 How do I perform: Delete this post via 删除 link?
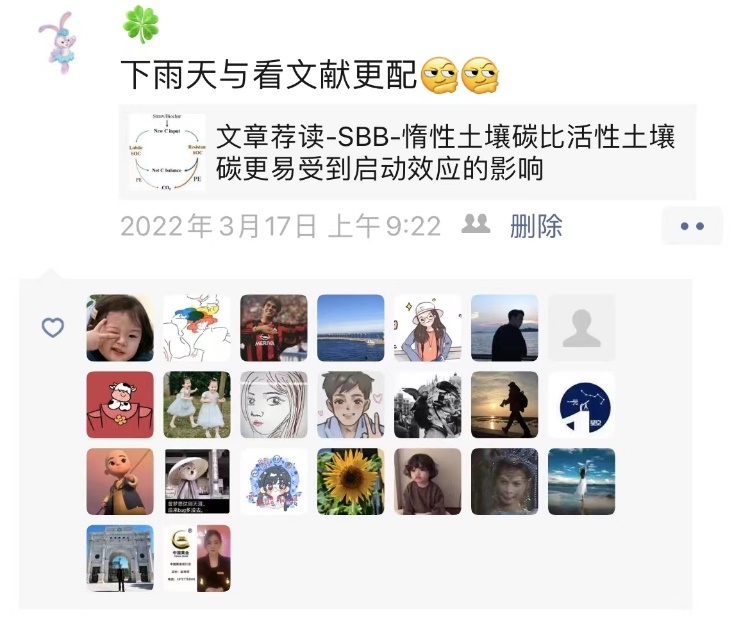(x=536, y=226)
